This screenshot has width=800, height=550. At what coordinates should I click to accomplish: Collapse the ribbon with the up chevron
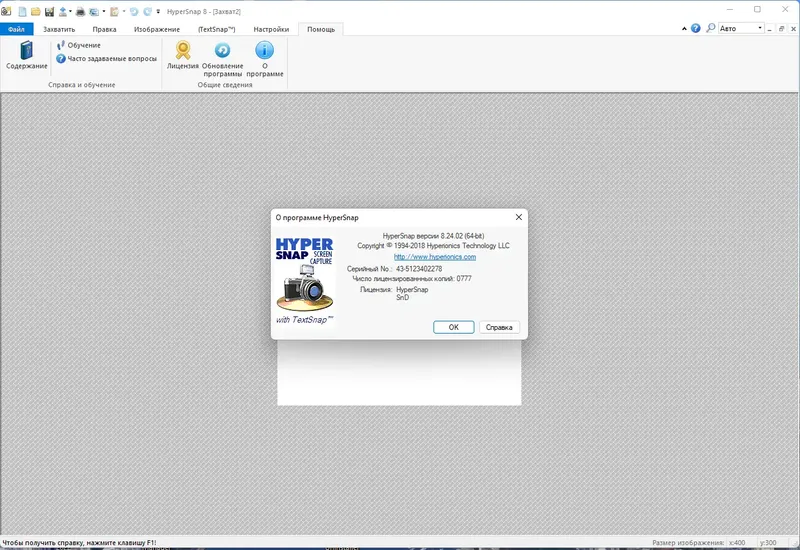click(684, 29)
